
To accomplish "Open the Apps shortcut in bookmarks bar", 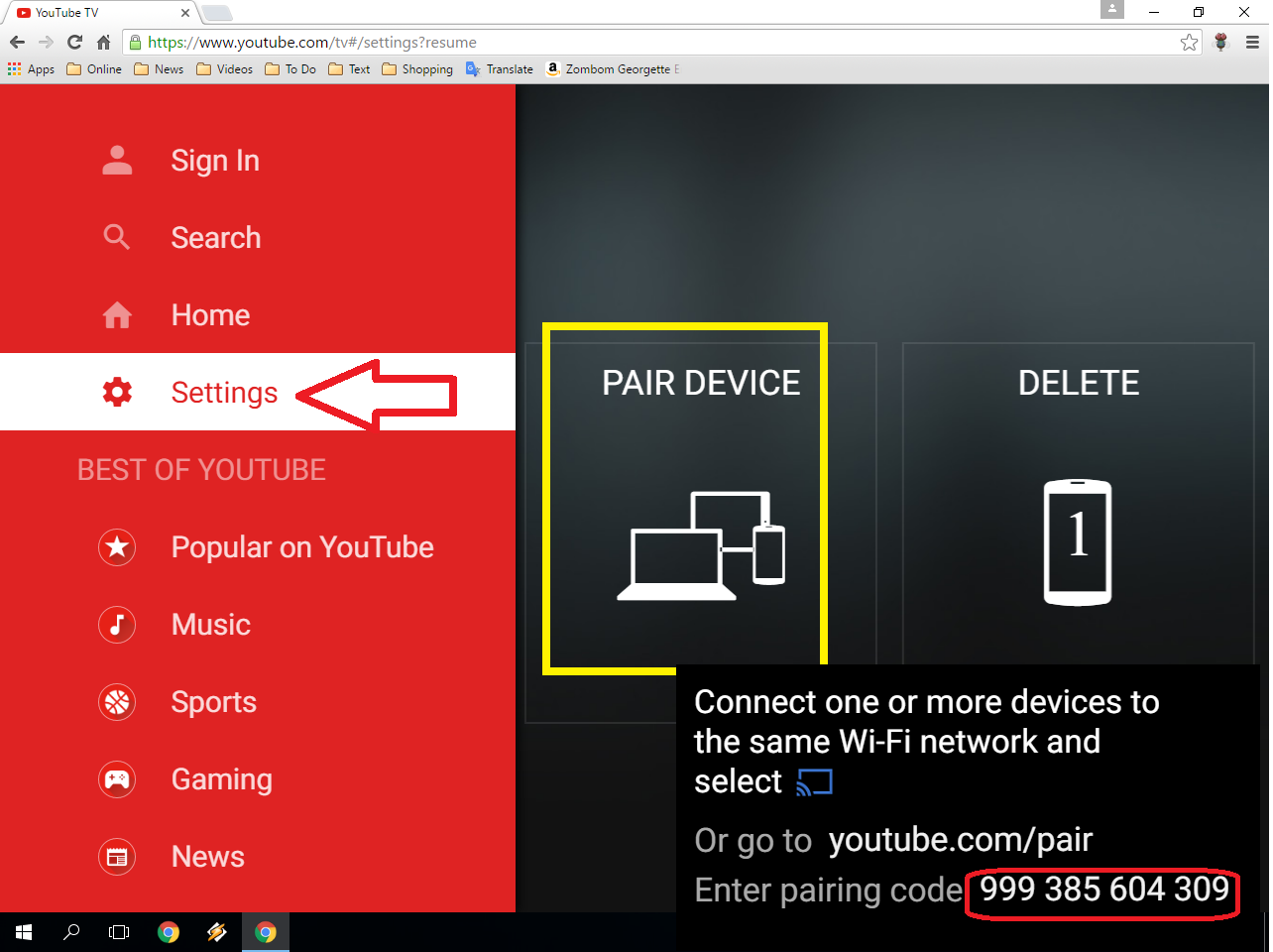I will [x=31, y=69].
